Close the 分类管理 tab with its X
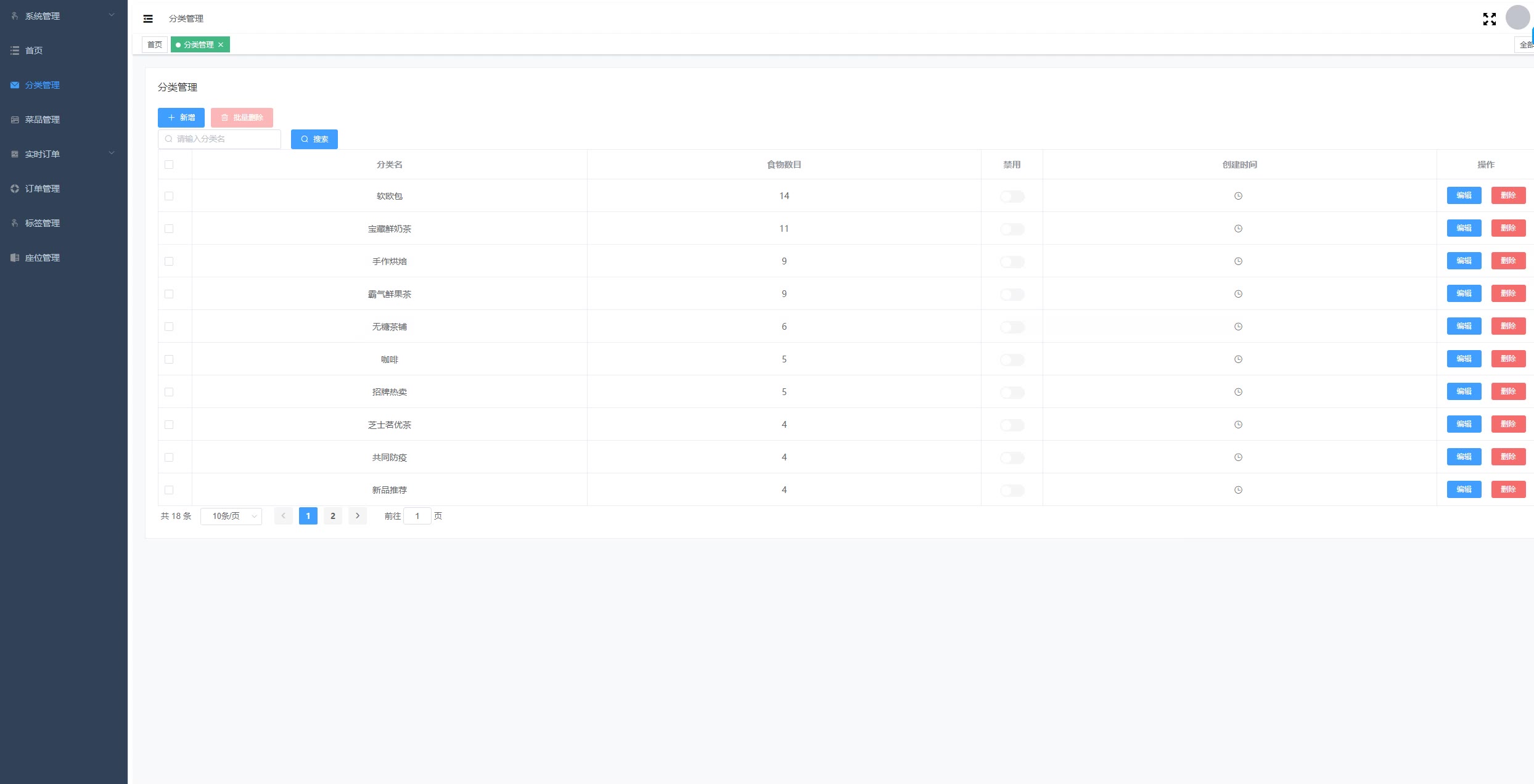Image resolution: width=1534 pixels, height=784 pixels. click(x=221, y=44)
